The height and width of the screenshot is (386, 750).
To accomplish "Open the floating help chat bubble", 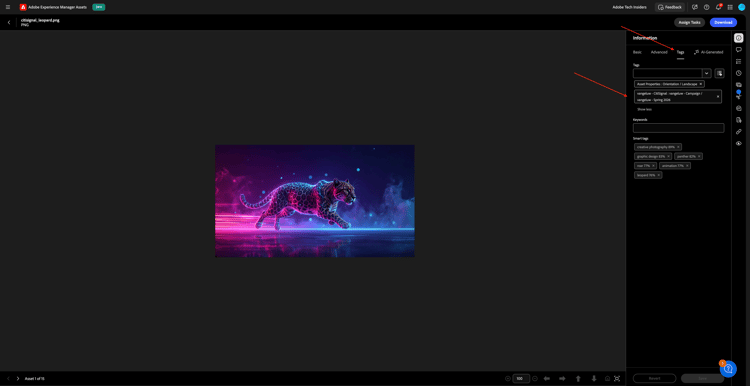I will [x=728, y=369].
